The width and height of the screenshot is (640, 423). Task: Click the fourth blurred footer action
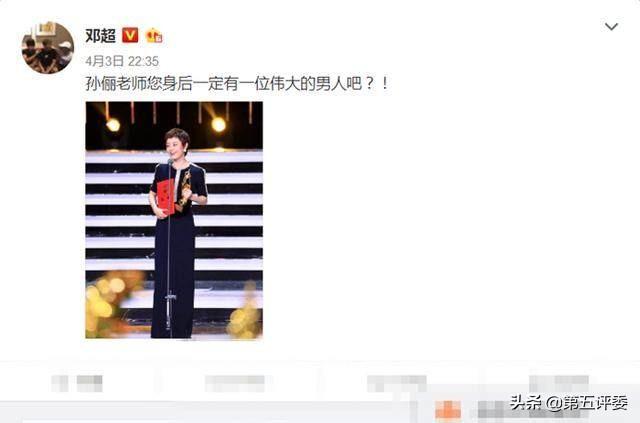[559, 384]
